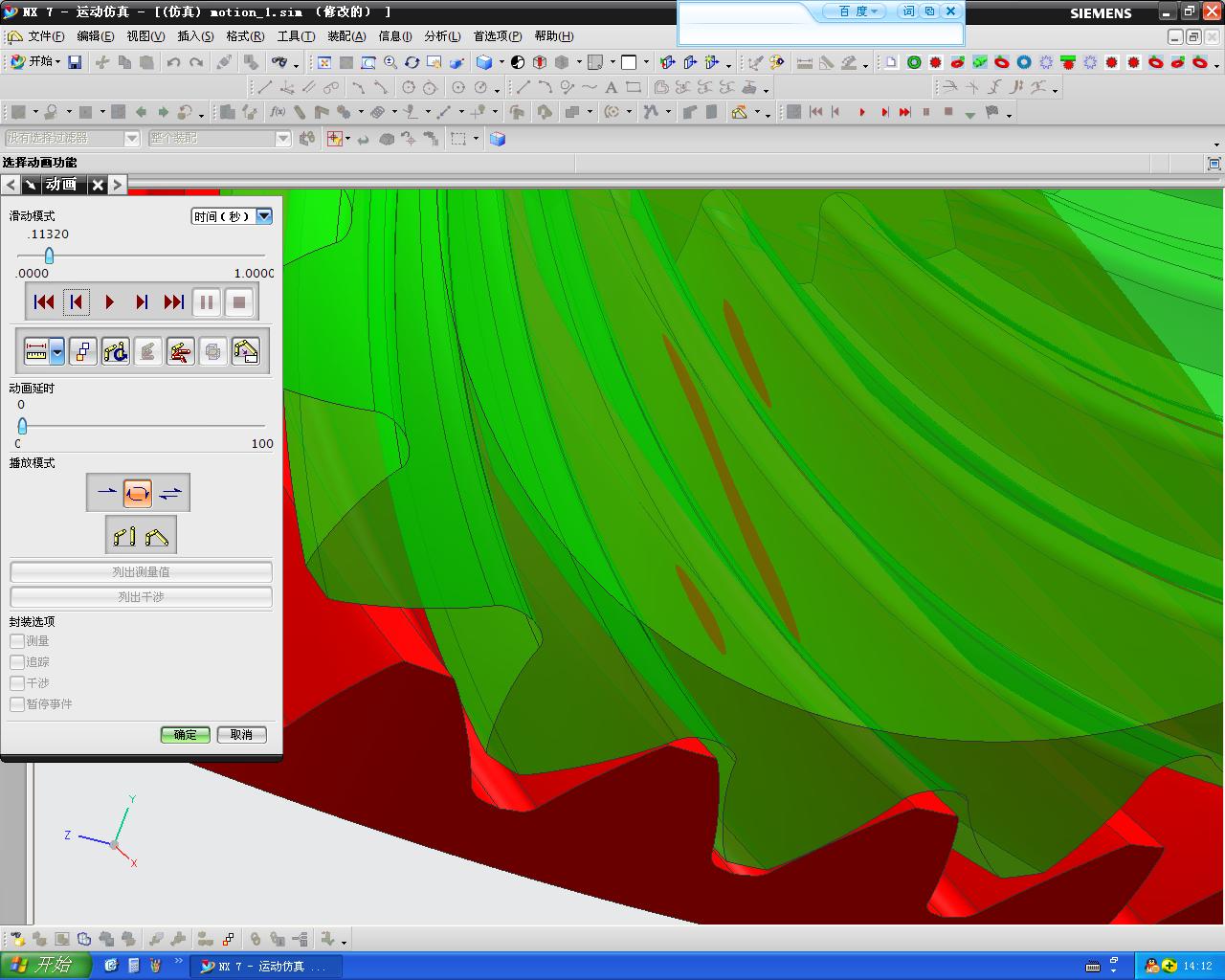Viewport: 1225px width, 980px height.
Task: Click the Windows 开始 start button
Action: pyautogui.click(x=45, y=966)
